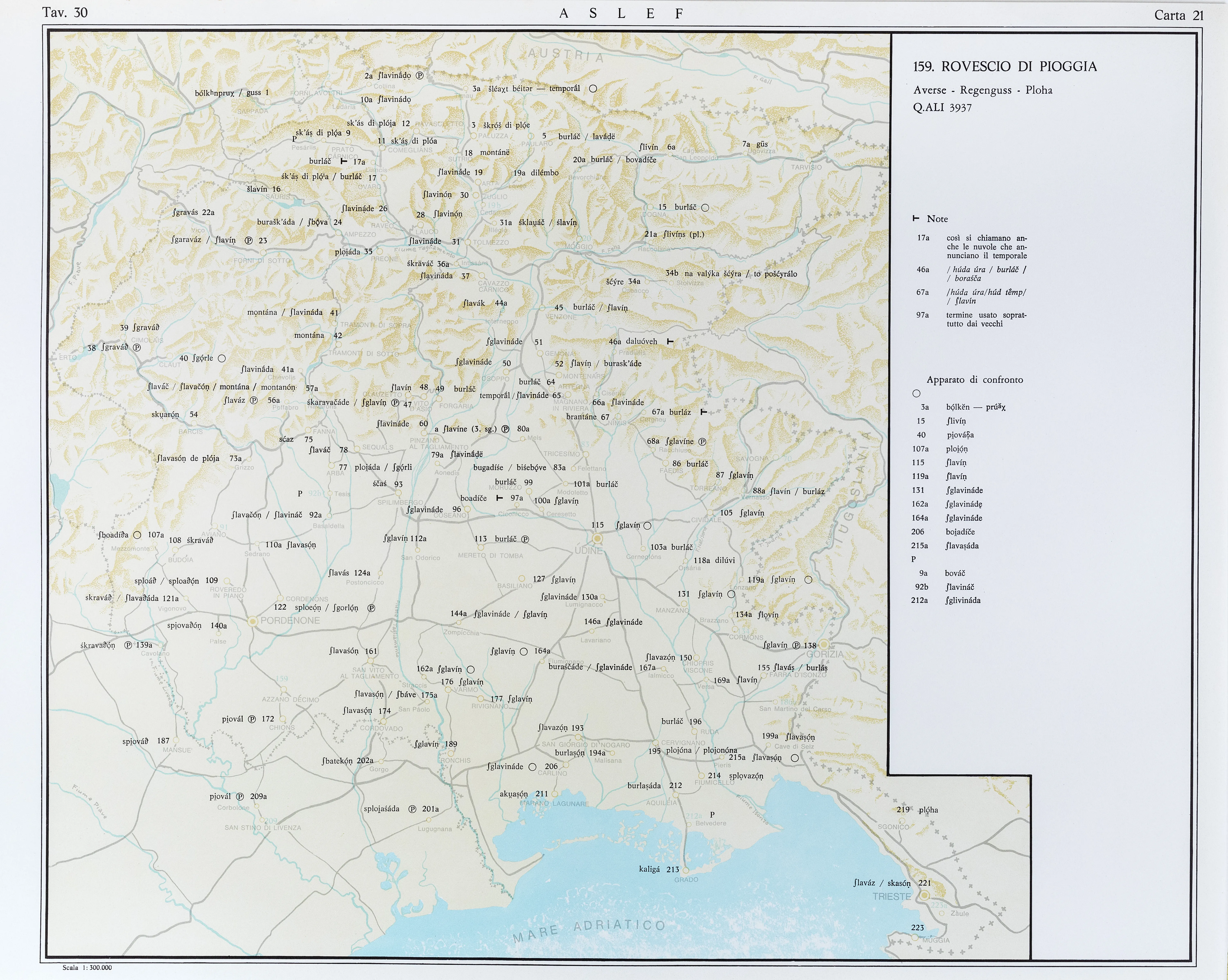Click the circled P beside 113 burláč

[525, 539]
